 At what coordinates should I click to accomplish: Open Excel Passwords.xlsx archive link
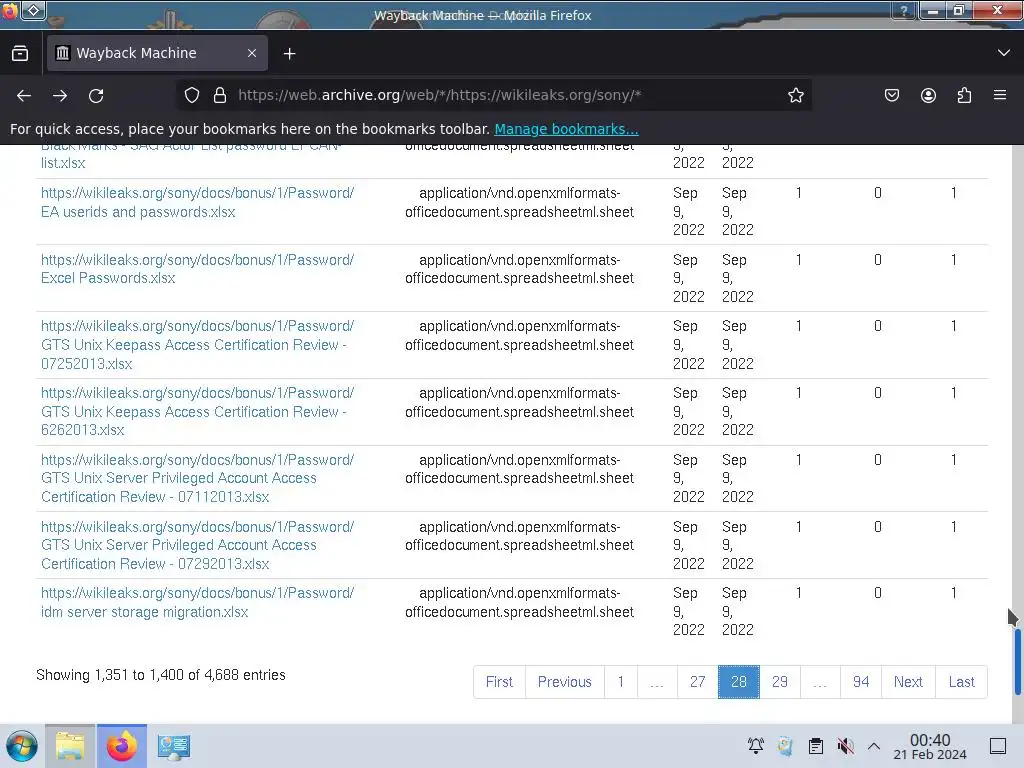click(x=197, y=269)
